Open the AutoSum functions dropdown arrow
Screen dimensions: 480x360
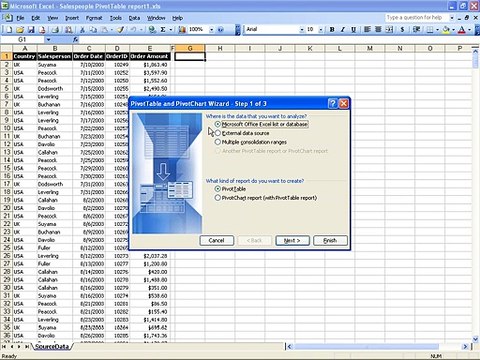(171, 30)
